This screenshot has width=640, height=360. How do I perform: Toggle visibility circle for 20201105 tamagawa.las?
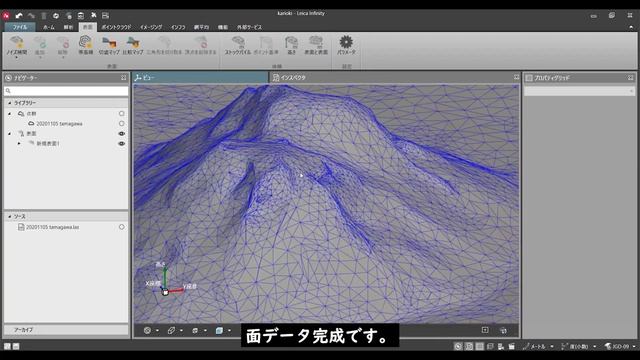point(122,227)
